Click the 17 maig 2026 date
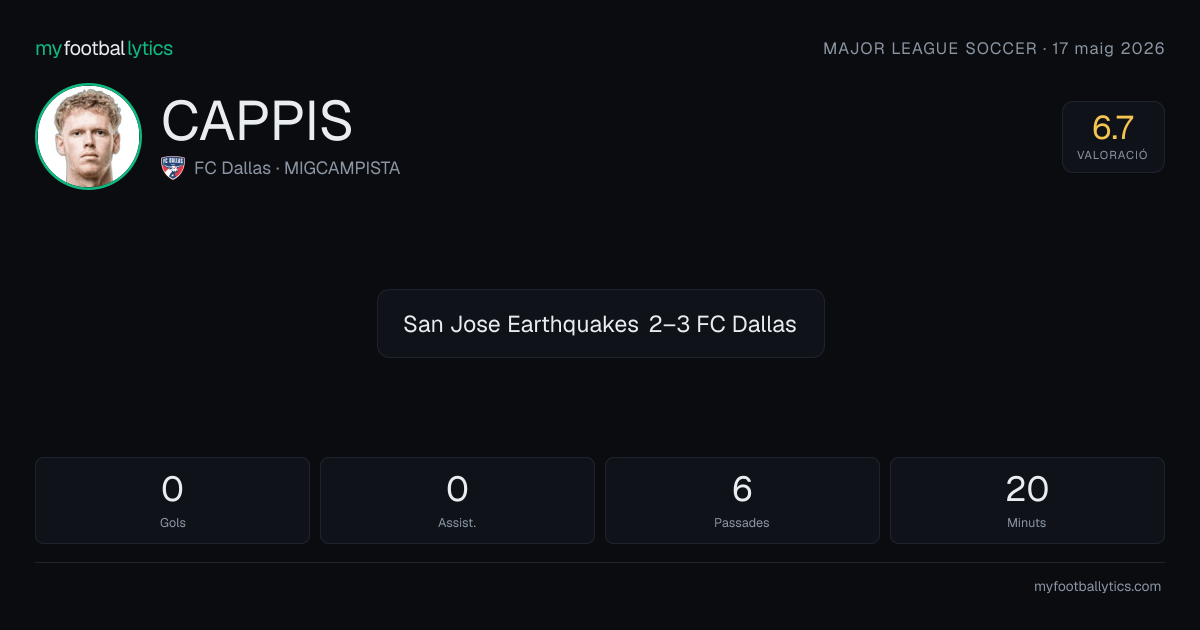The image size is (1200, 630). point(1109,49)
